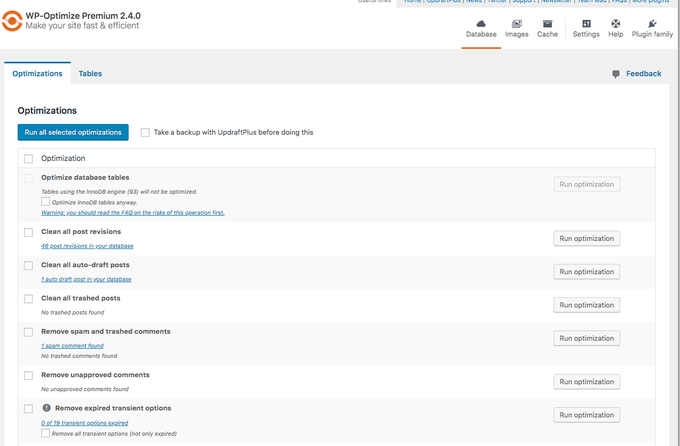Screen dimensions: 680x446
Task: Select the Clean all auto-draft posts checkbox
Action: (29, 266)
